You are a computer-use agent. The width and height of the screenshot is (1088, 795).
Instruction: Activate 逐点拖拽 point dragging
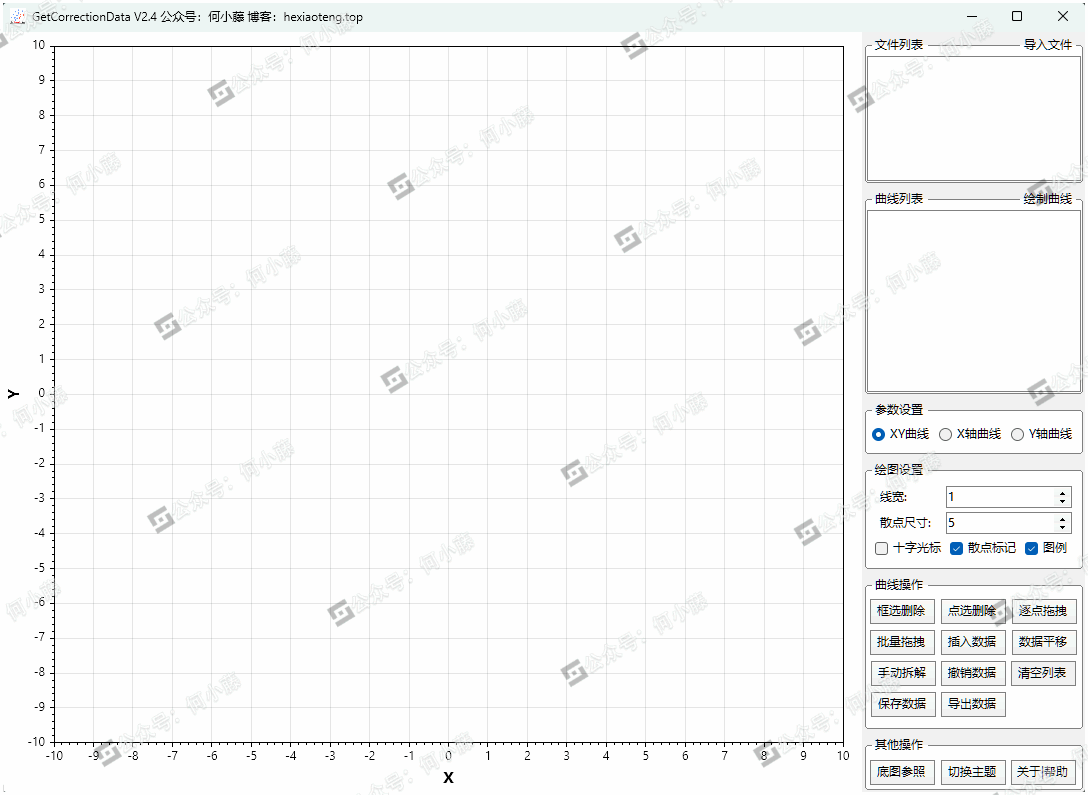(x=1043, y=611)
